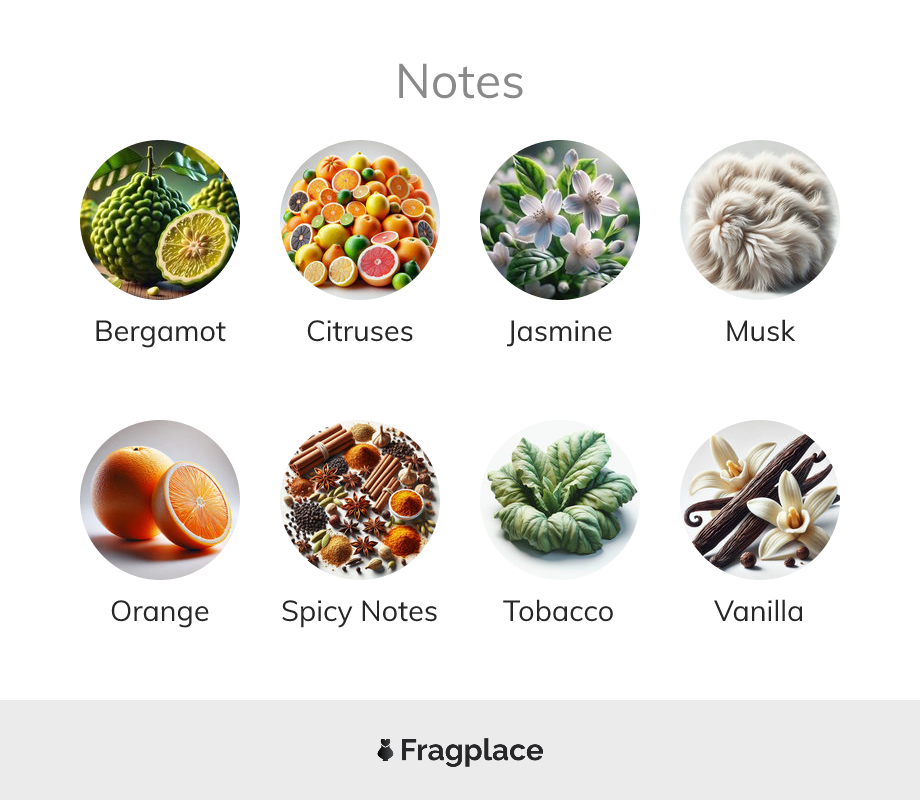Click the Citruses text label
Screen dimensions: 920x800
[360, 332]
